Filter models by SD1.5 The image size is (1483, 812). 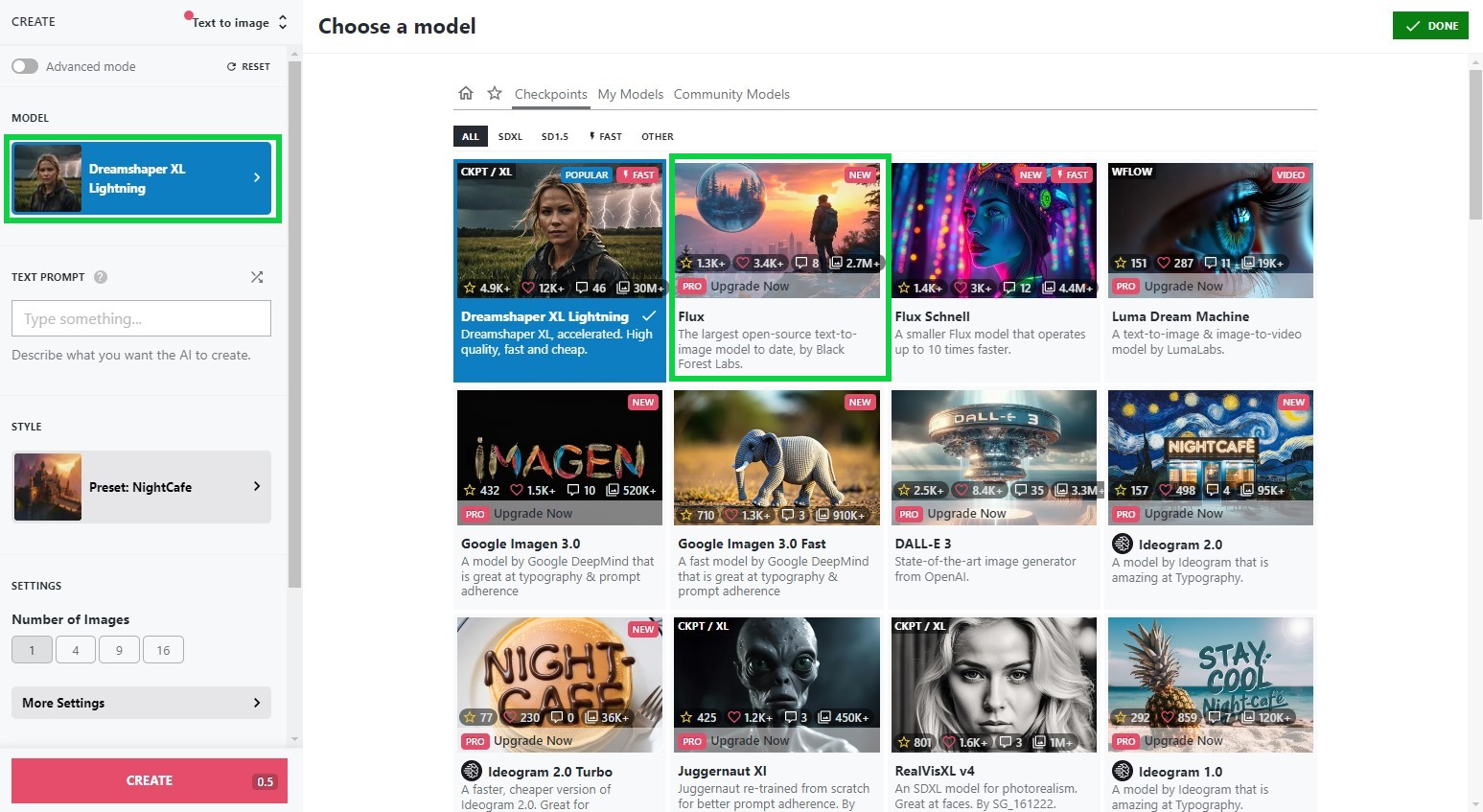point(555,136)
